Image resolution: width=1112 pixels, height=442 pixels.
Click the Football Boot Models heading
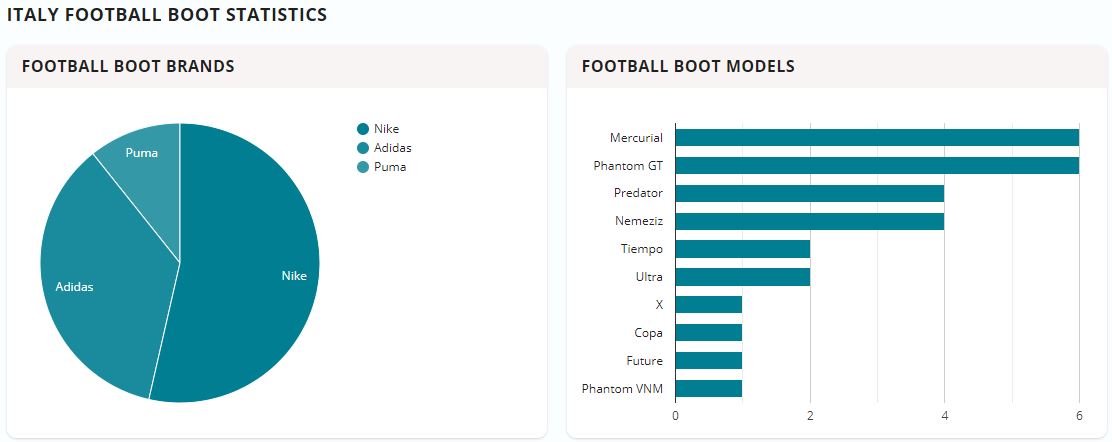tap(688, 67)
